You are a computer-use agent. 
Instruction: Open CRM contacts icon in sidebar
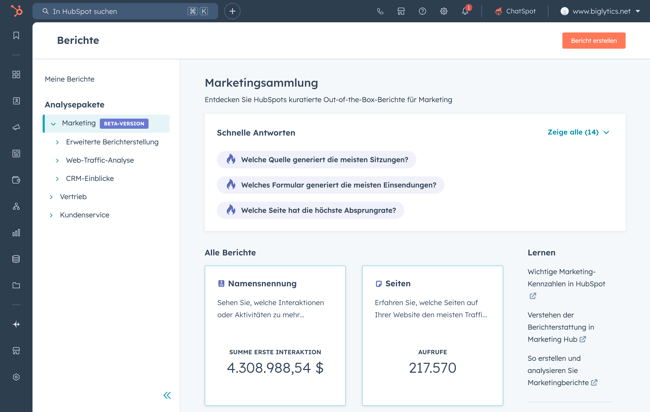point(16,101)
